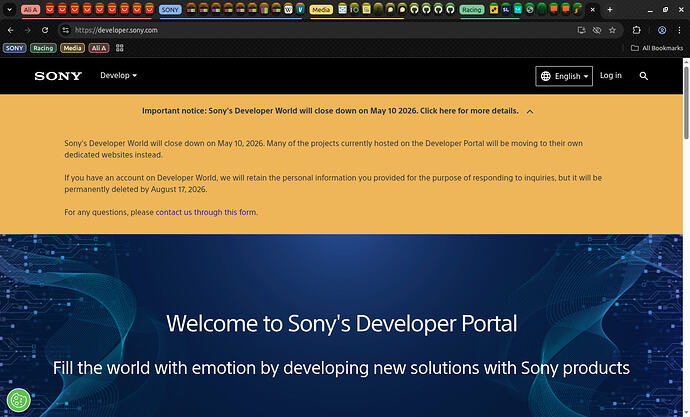
Task: Click 'Welcome to Sony's Developer Portal' heading
Action: (x=341, y=324)
